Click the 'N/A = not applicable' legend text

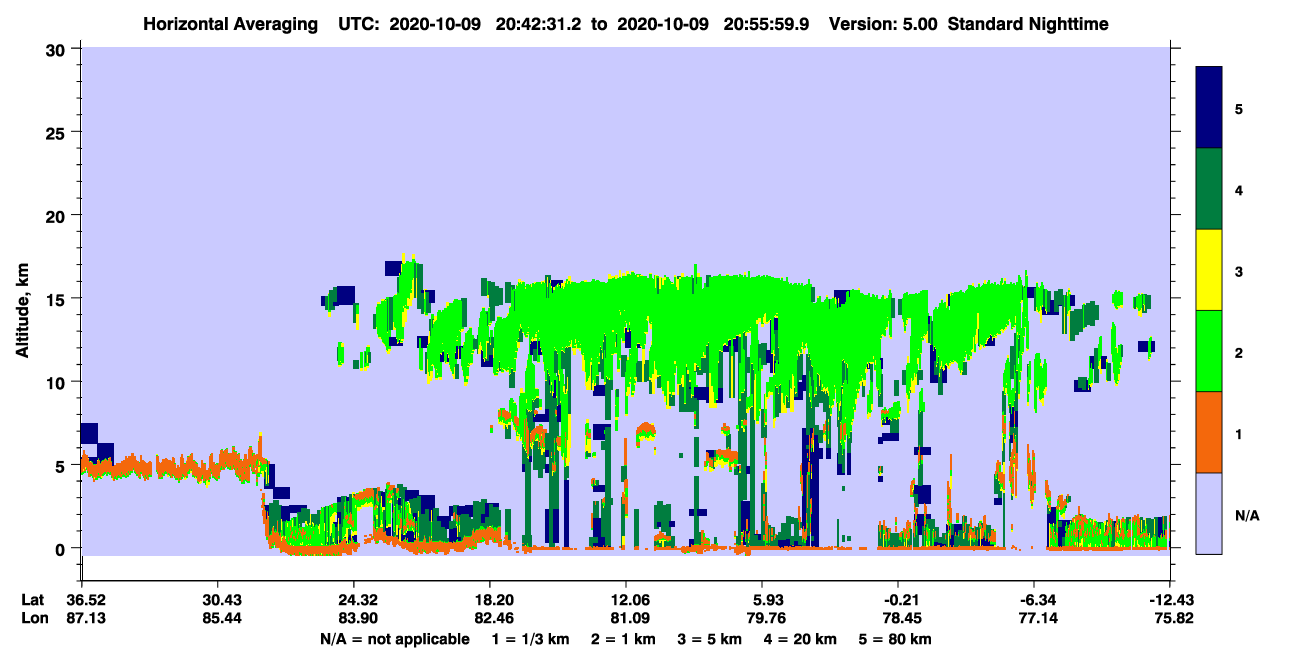pos(395,639)
